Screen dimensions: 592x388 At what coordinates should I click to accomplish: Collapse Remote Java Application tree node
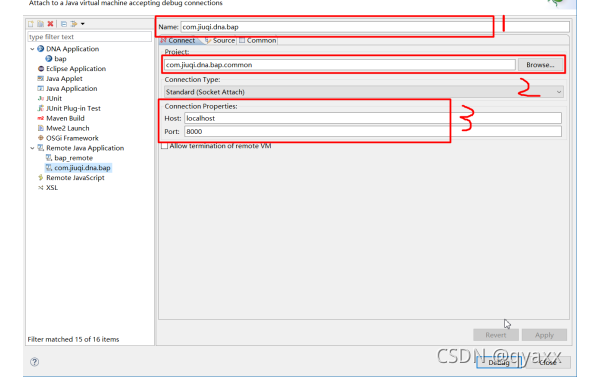(x=32, y=148)
